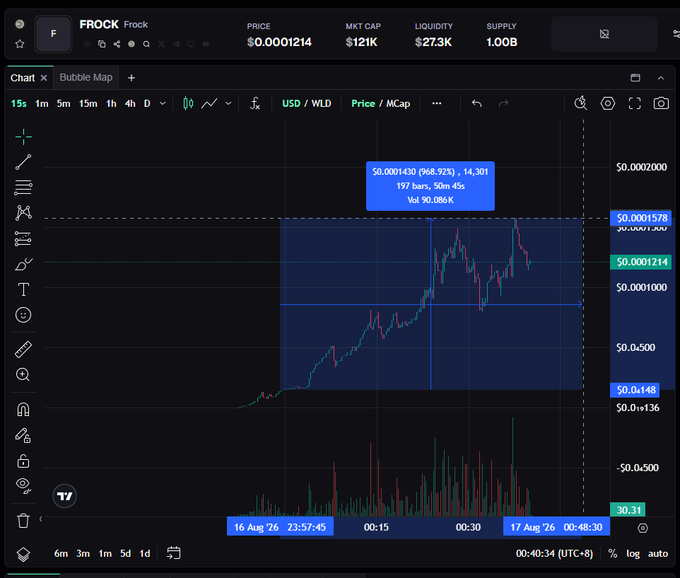
Task: Select the 1m timeframe in top toolbar
Action: point(42,103)
